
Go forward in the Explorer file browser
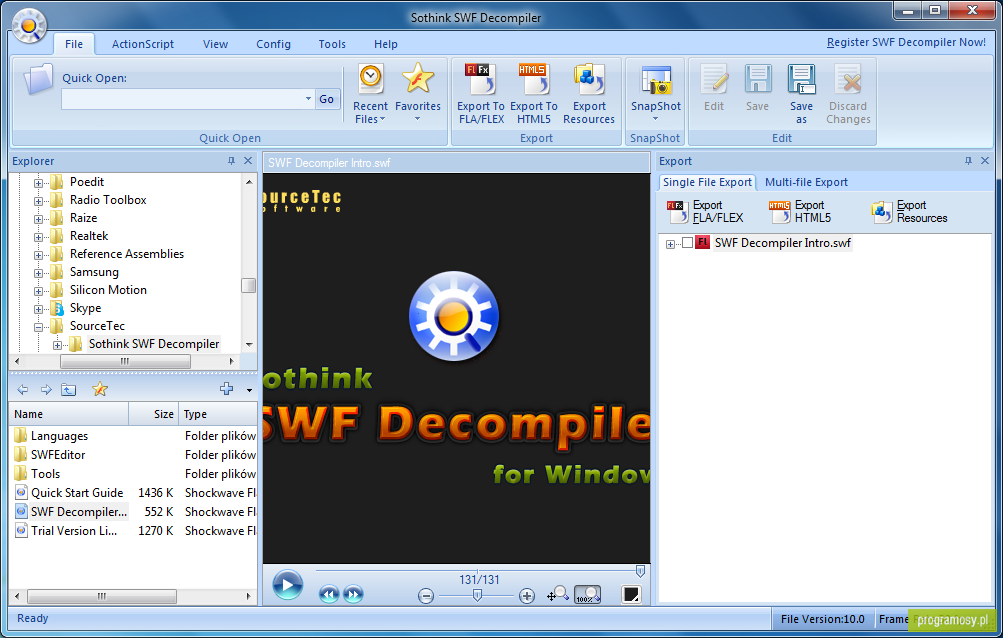46,389
